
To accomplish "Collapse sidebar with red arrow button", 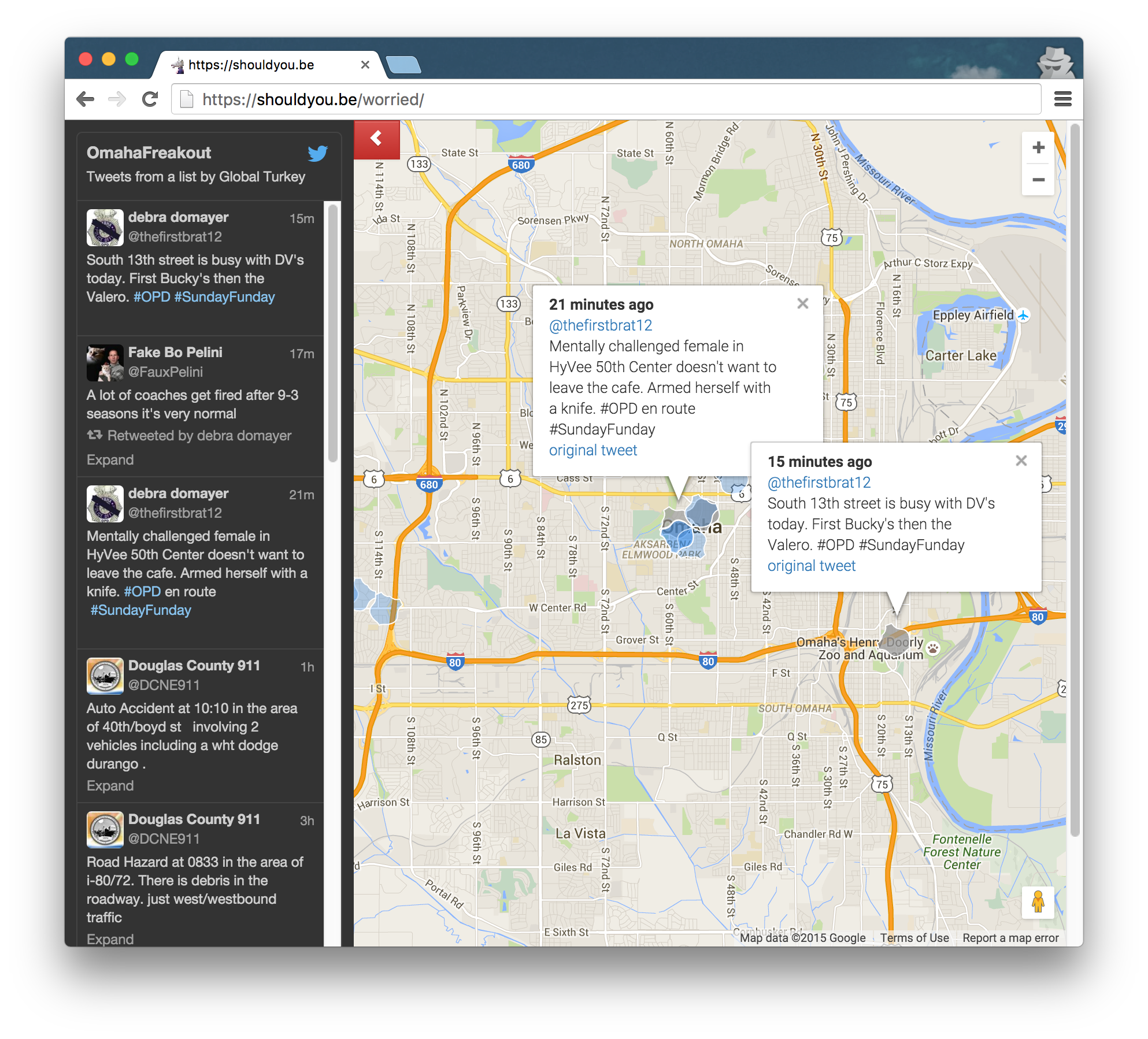I will click(376, 139).
